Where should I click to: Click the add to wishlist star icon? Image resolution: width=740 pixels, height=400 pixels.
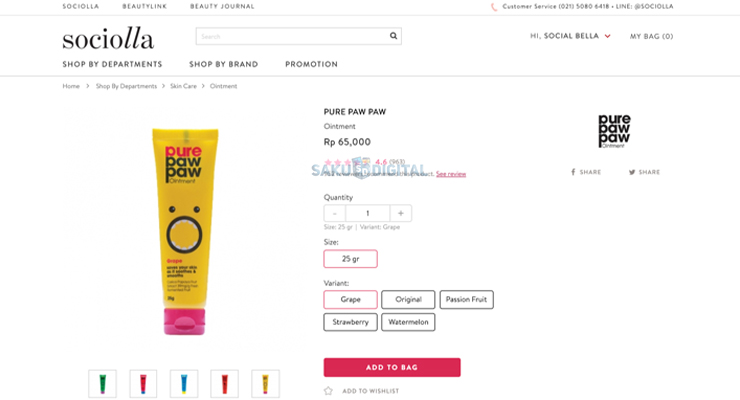pos(328,391)
